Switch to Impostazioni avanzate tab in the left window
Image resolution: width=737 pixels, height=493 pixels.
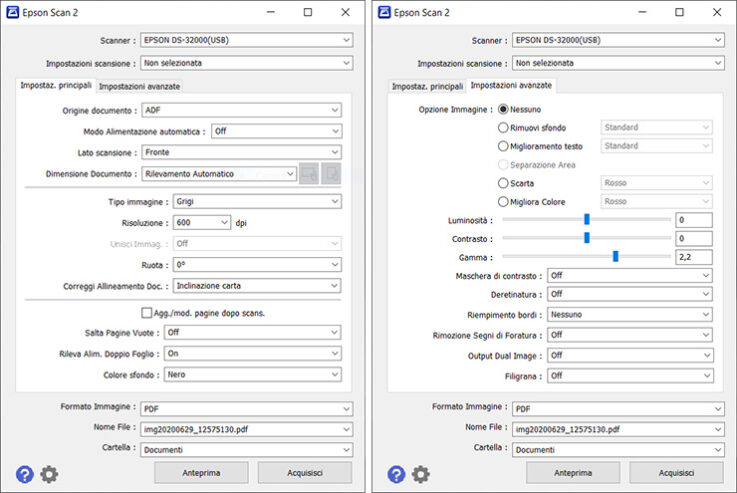tap(139, 86)
